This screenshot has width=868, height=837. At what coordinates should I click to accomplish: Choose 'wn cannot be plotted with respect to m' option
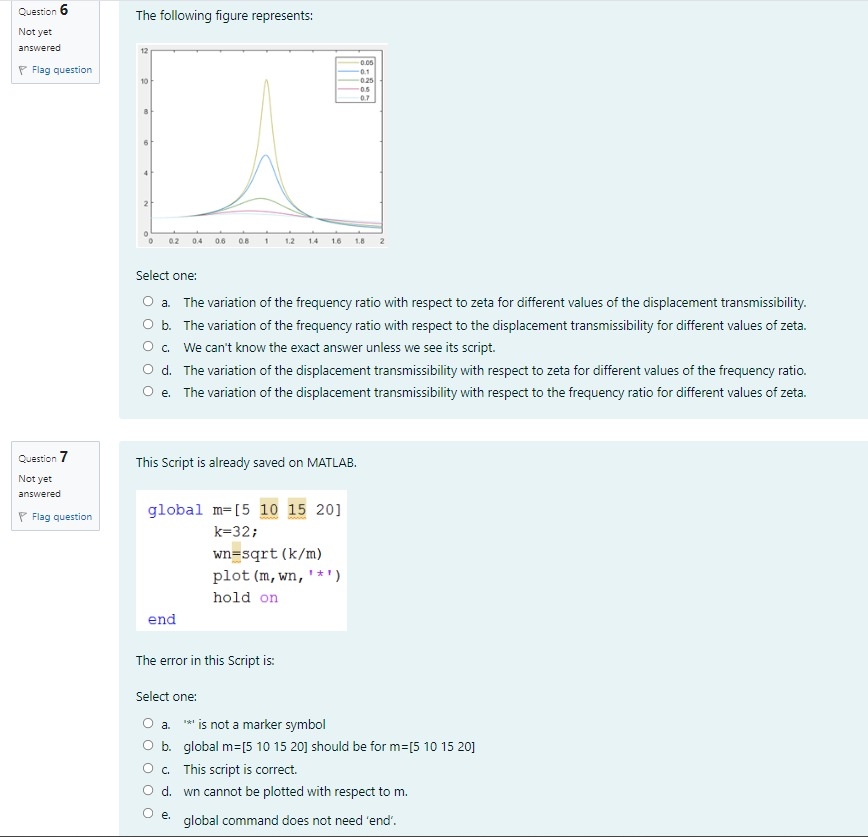point(148,790)
